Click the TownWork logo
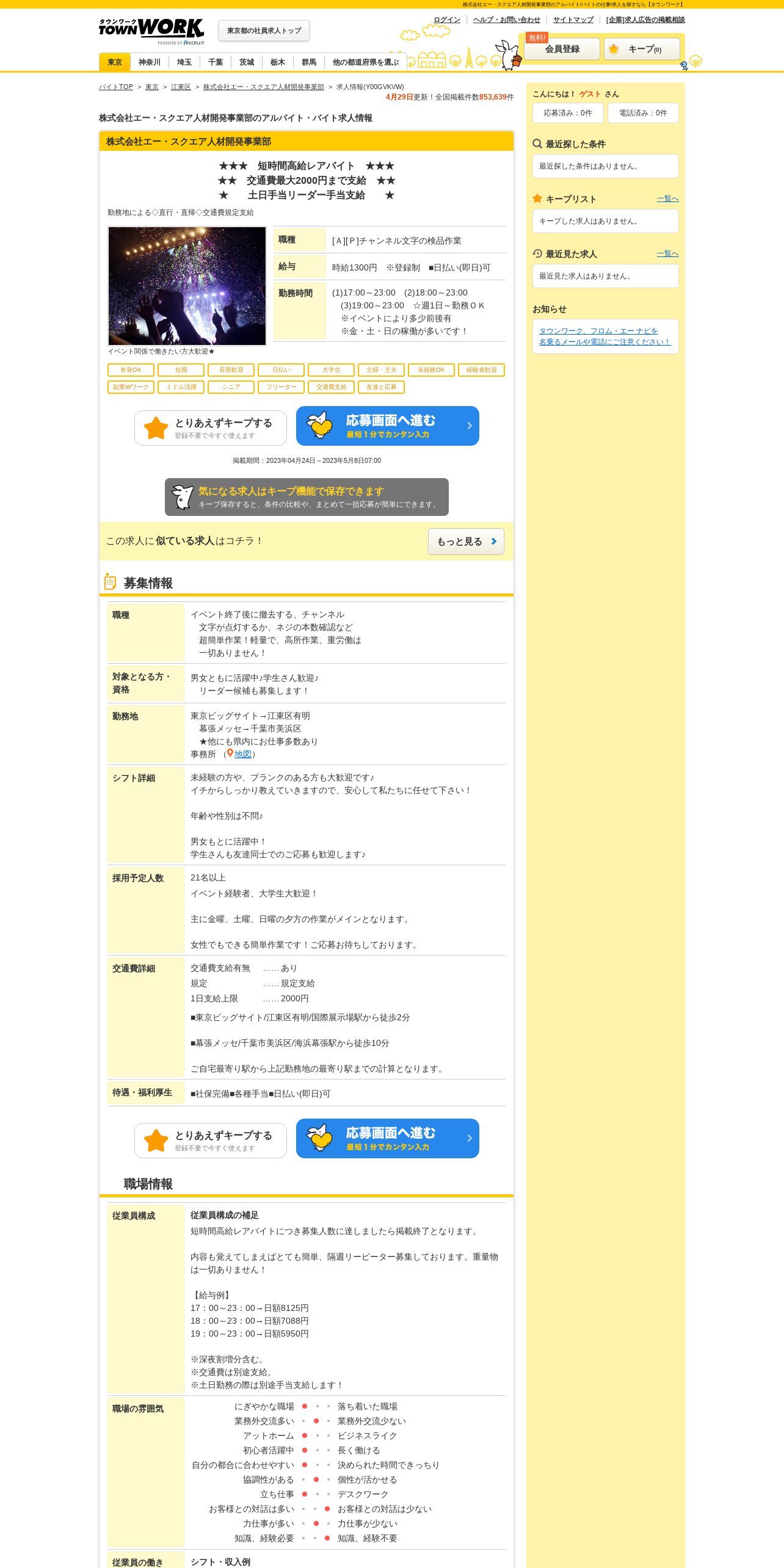The height and width of the screenshot is (1568, 784). (x=151, y=31)
